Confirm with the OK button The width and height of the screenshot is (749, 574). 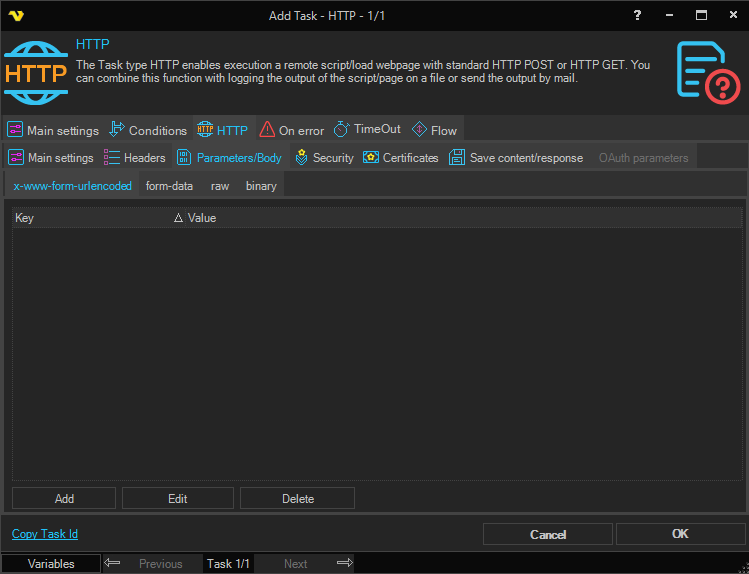click(x=680, y=534)
